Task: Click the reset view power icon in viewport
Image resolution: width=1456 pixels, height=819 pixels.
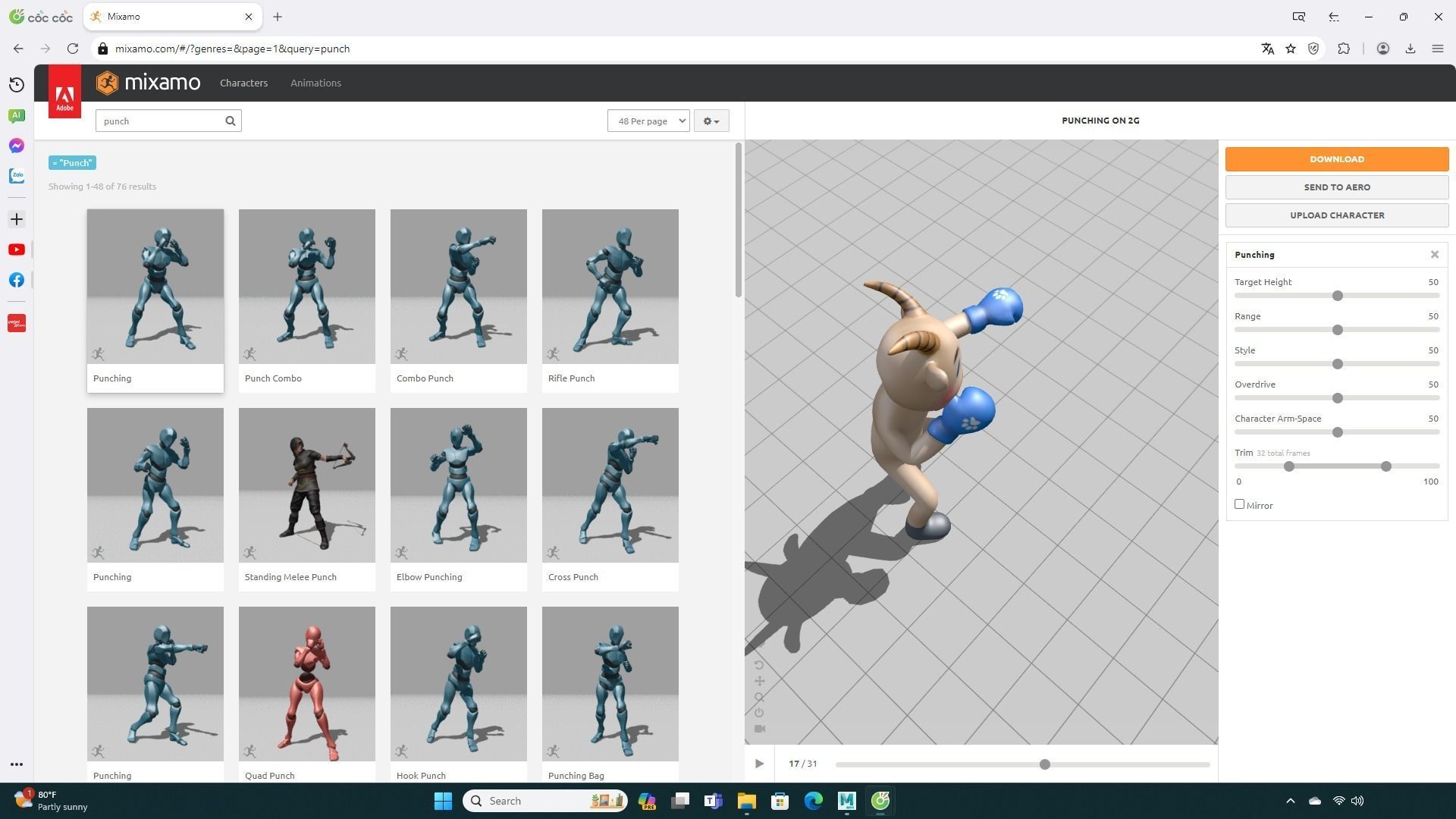Action: coord(759,713)
